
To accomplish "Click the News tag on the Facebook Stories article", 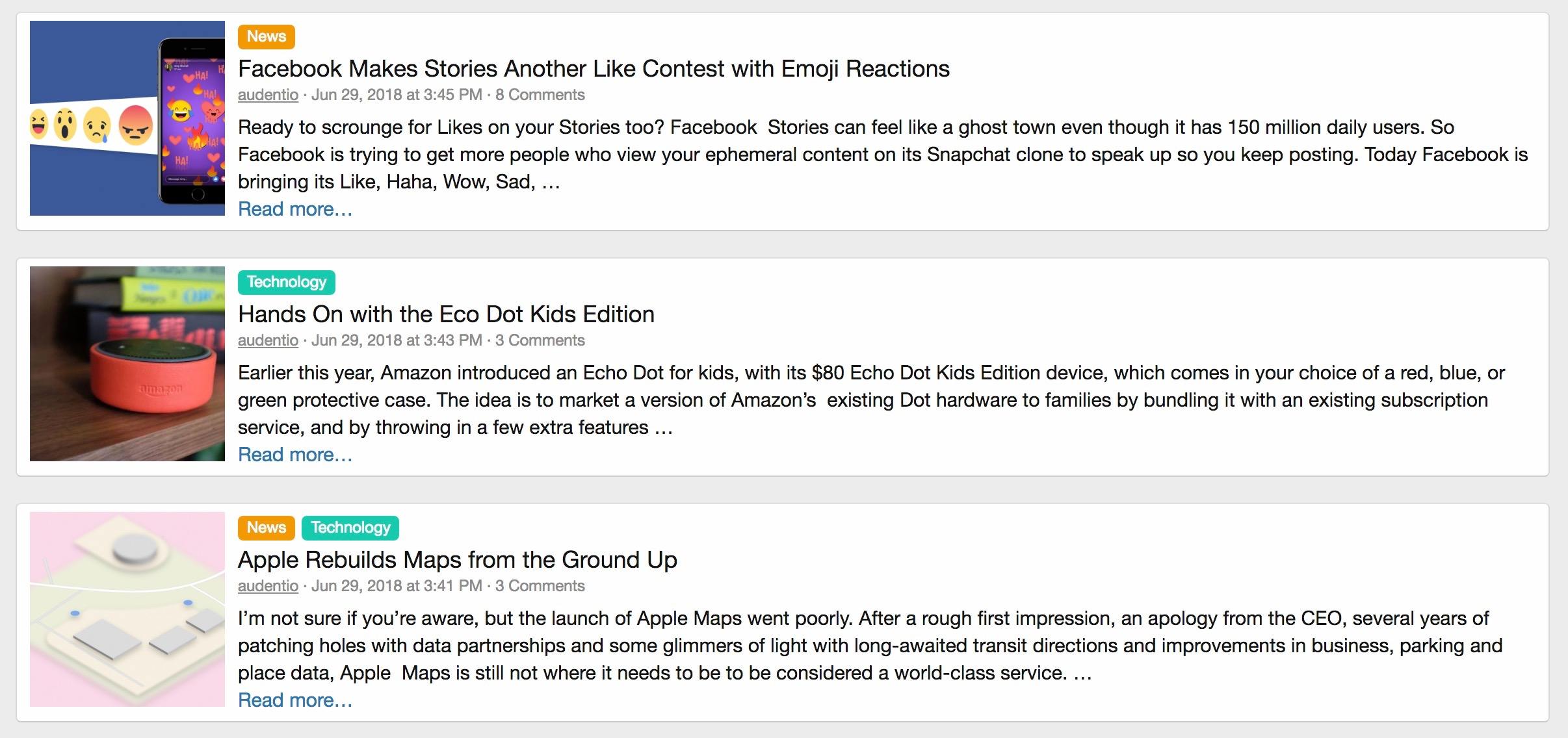I will [267, 37].
